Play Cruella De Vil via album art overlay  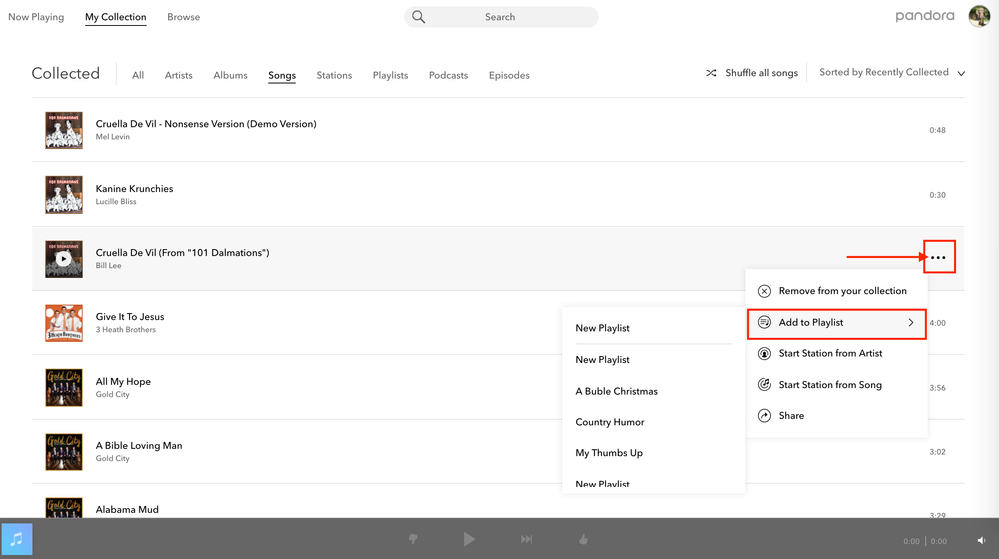click(64, 258)
